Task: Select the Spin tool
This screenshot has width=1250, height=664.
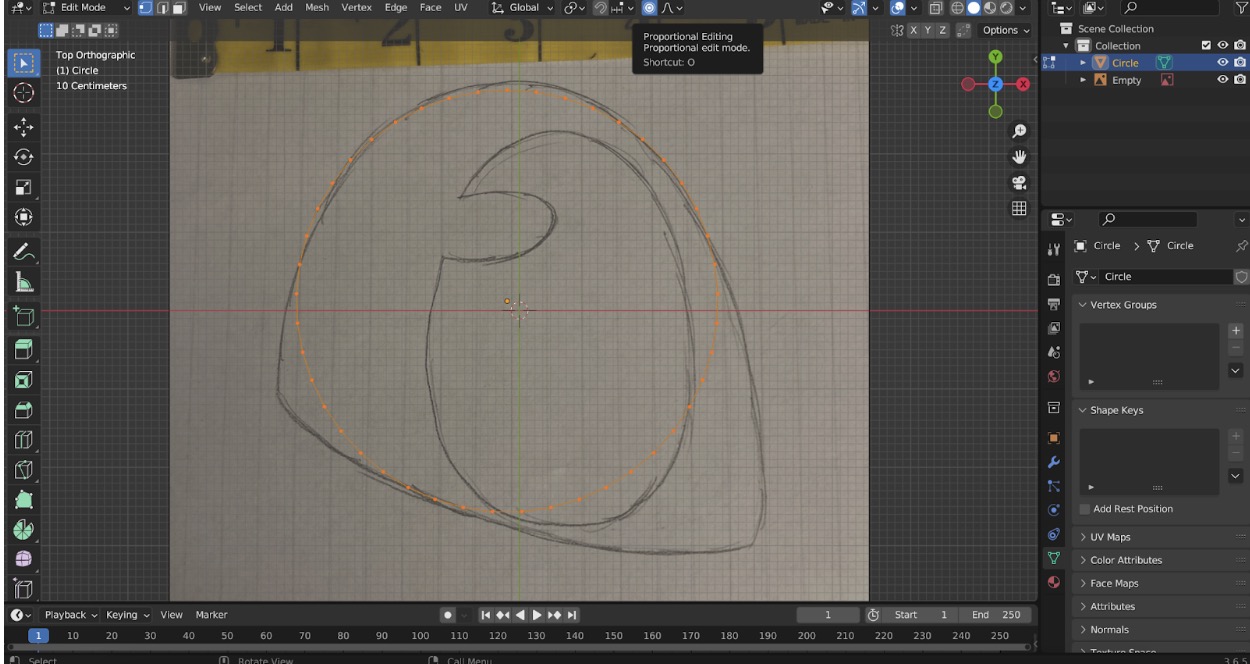Action: point(25,530)
